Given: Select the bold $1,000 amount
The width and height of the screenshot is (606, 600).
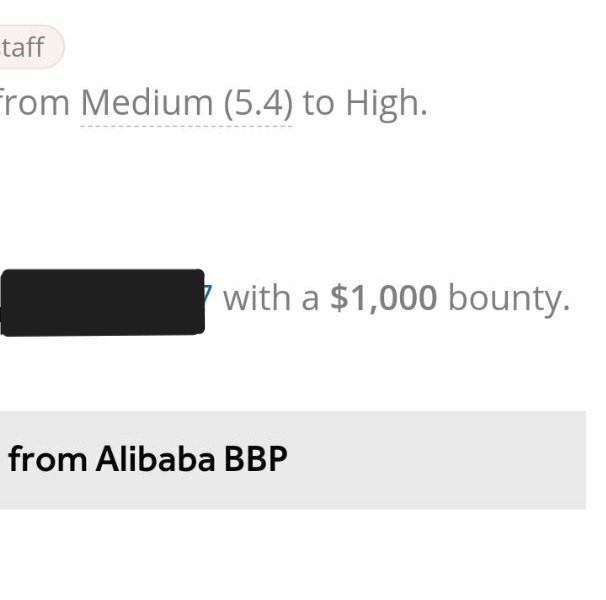Looking at the screenshot, I should (x=383, y=298).
